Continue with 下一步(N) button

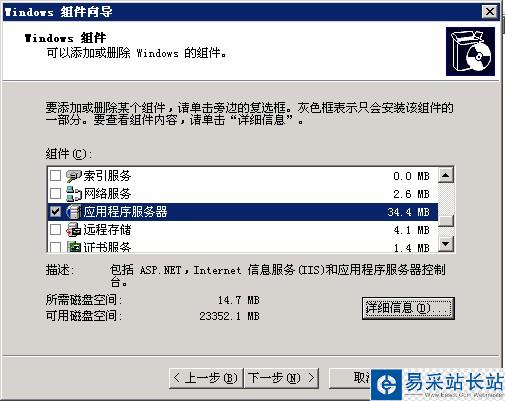click(281, 378)
